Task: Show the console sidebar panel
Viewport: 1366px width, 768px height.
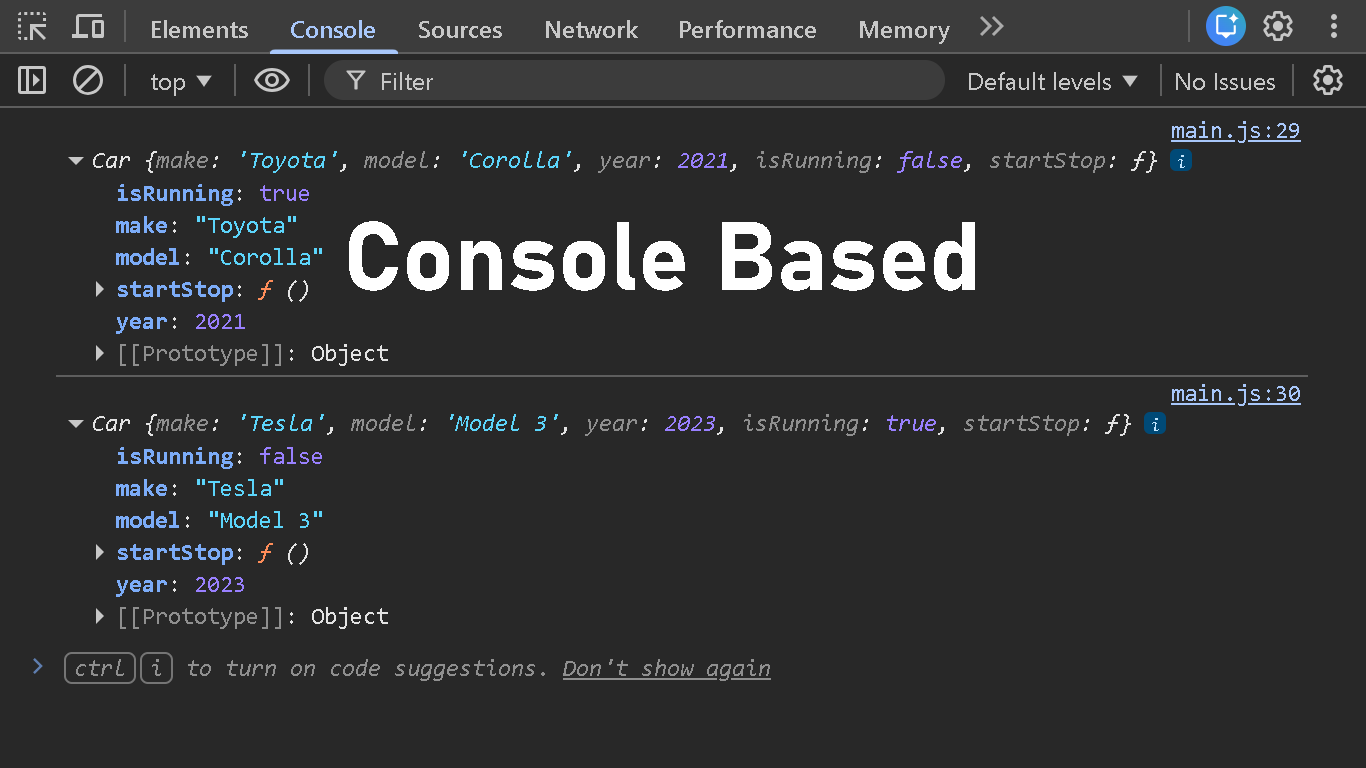Action: coord(33,80)
